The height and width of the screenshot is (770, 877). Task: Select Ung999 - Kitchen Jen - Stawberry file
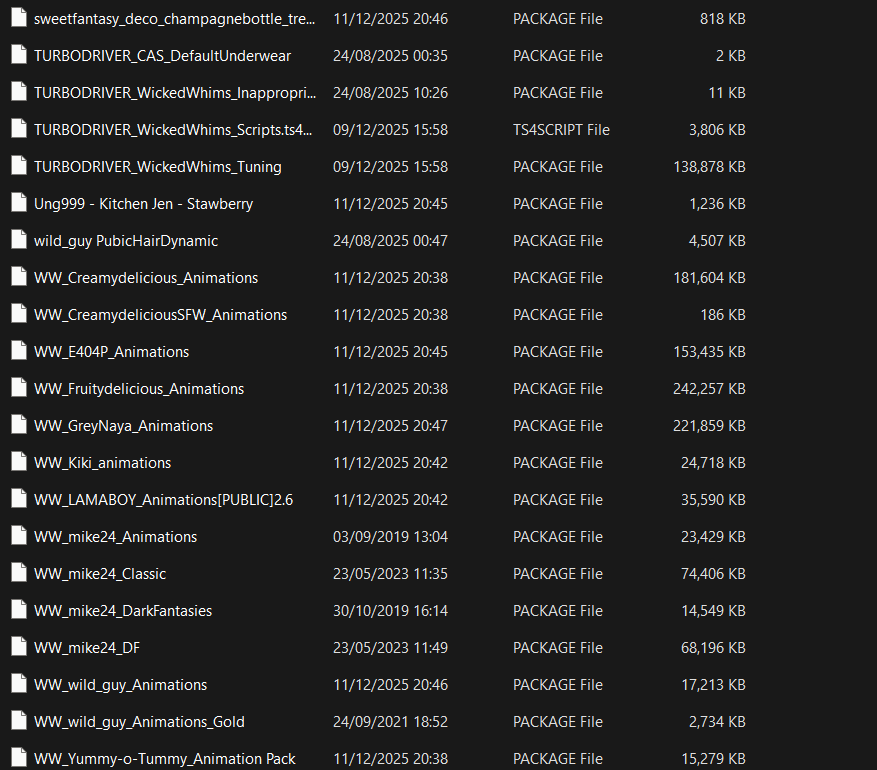pyautogui.click(x=143, y=204)
